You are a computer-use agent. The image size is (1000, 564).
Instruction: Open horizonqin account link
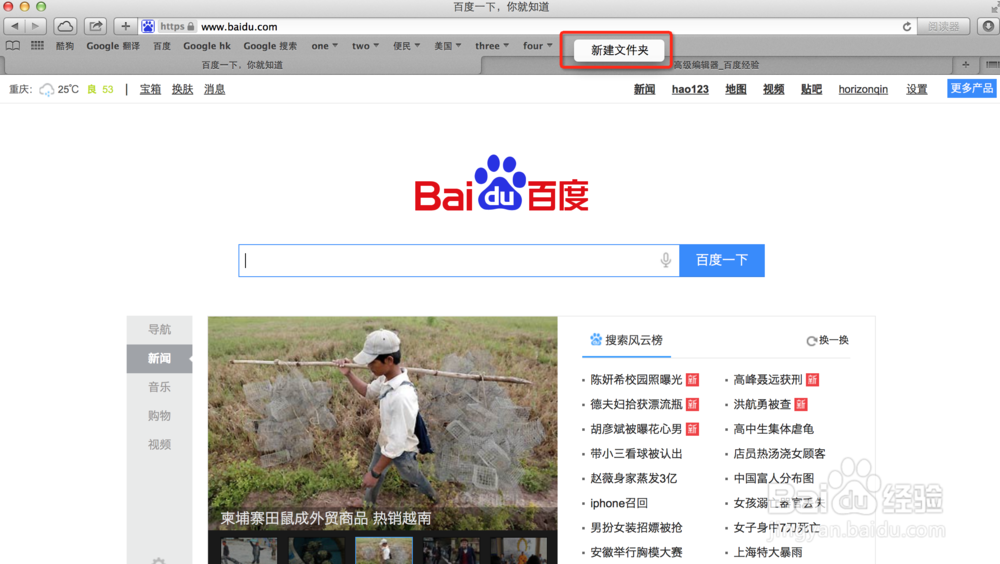(x=863, y=89)
